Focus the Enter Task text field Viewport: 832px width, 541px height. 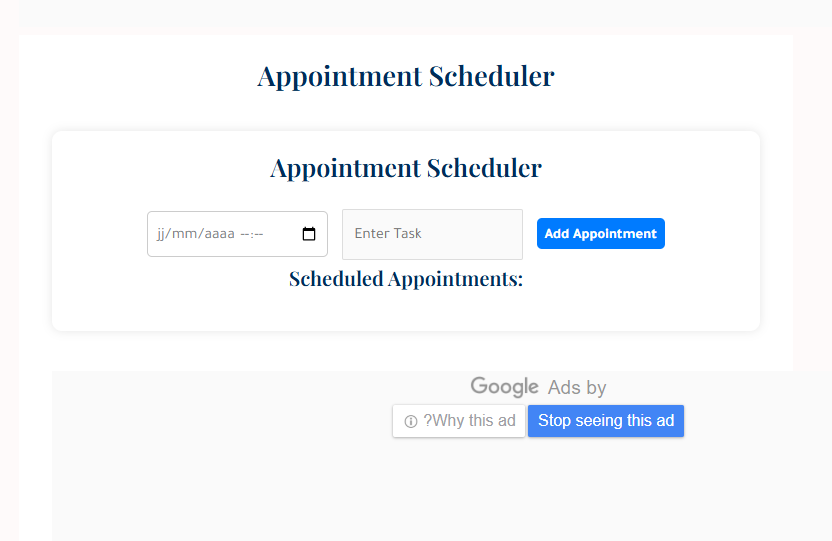pyautogui.click(x=432, y=234)
